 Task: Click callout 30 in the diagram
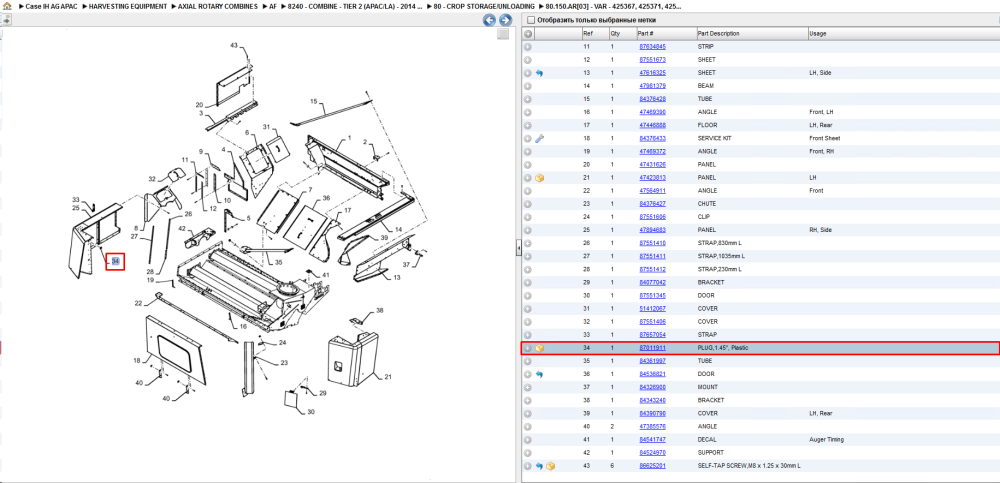coord(311,412)
